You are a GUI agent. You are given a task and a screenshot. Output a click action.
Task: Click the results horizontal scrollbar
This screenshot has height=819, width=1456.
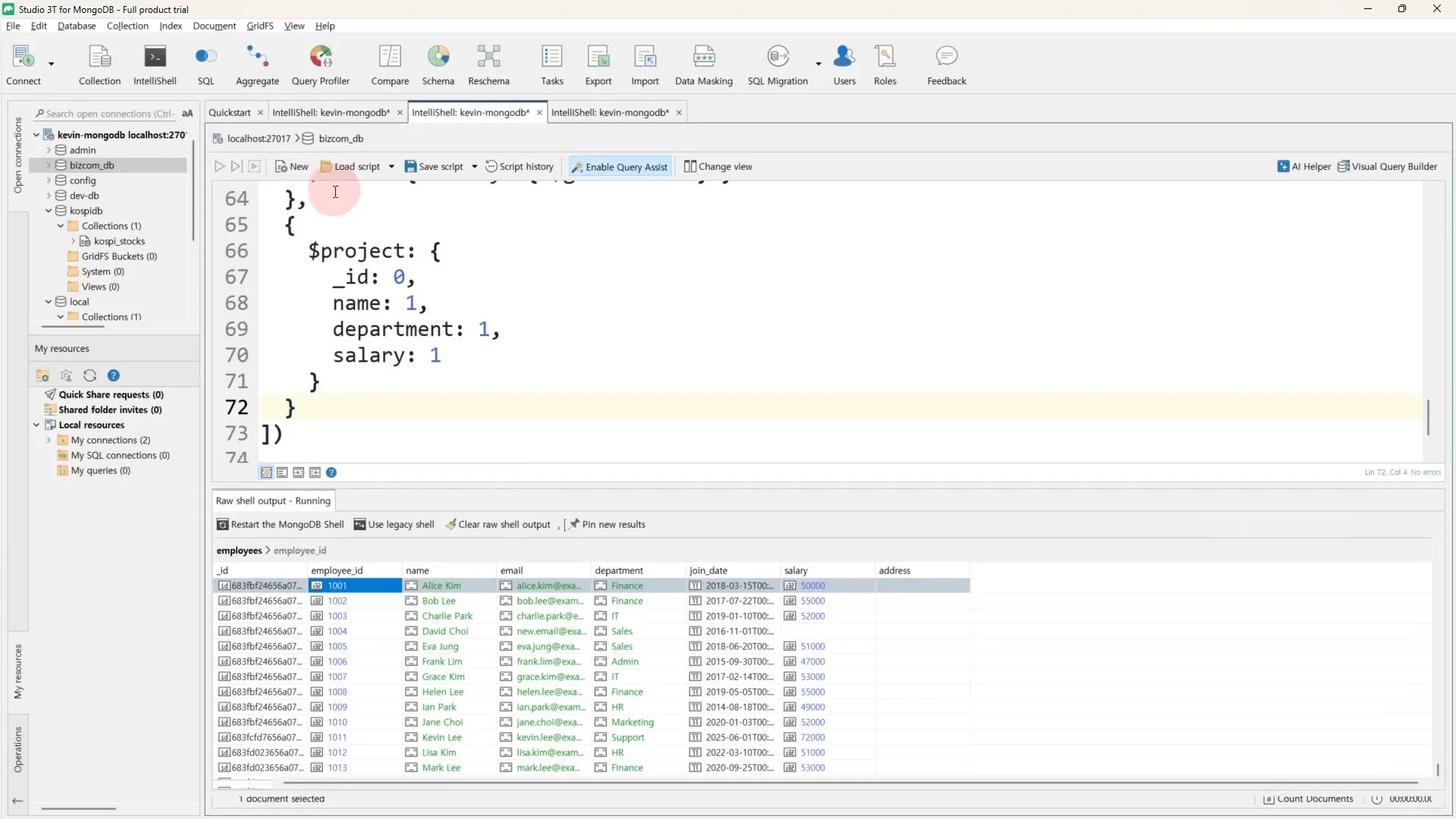click(x=849, y=783)
